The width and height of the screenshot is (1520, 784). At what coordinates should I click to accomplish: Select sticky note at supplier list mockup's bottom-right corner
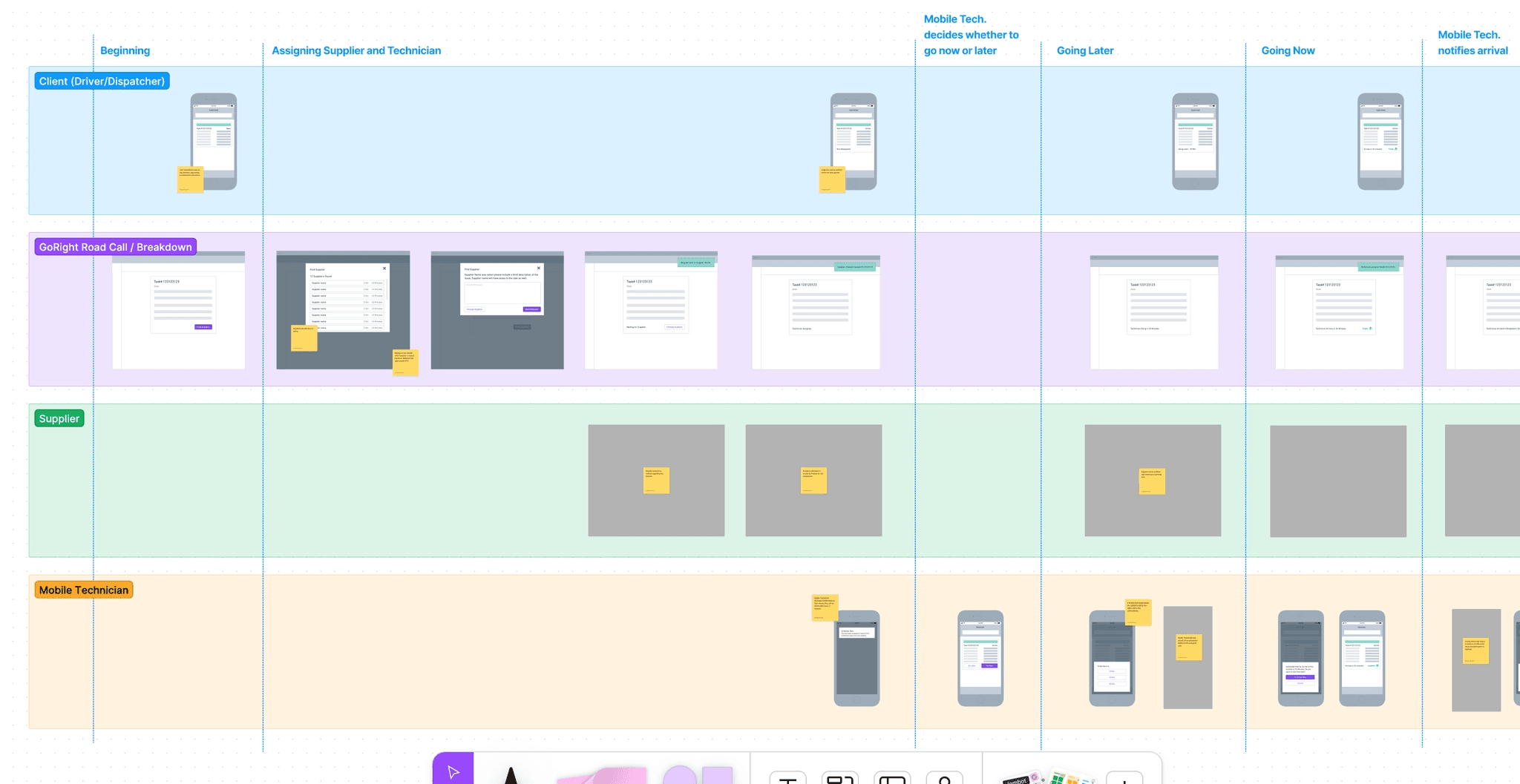click(x=405, y=363)
